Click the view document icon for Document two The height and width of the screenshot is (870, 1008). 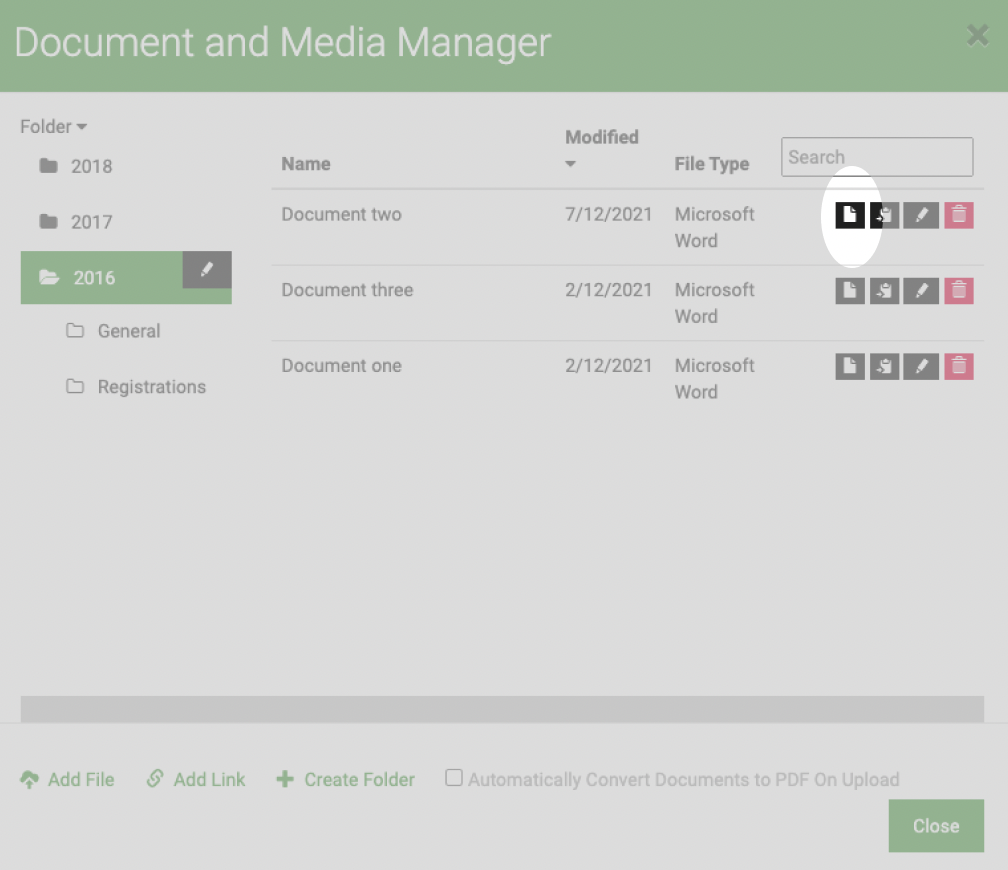coord(850,215)
